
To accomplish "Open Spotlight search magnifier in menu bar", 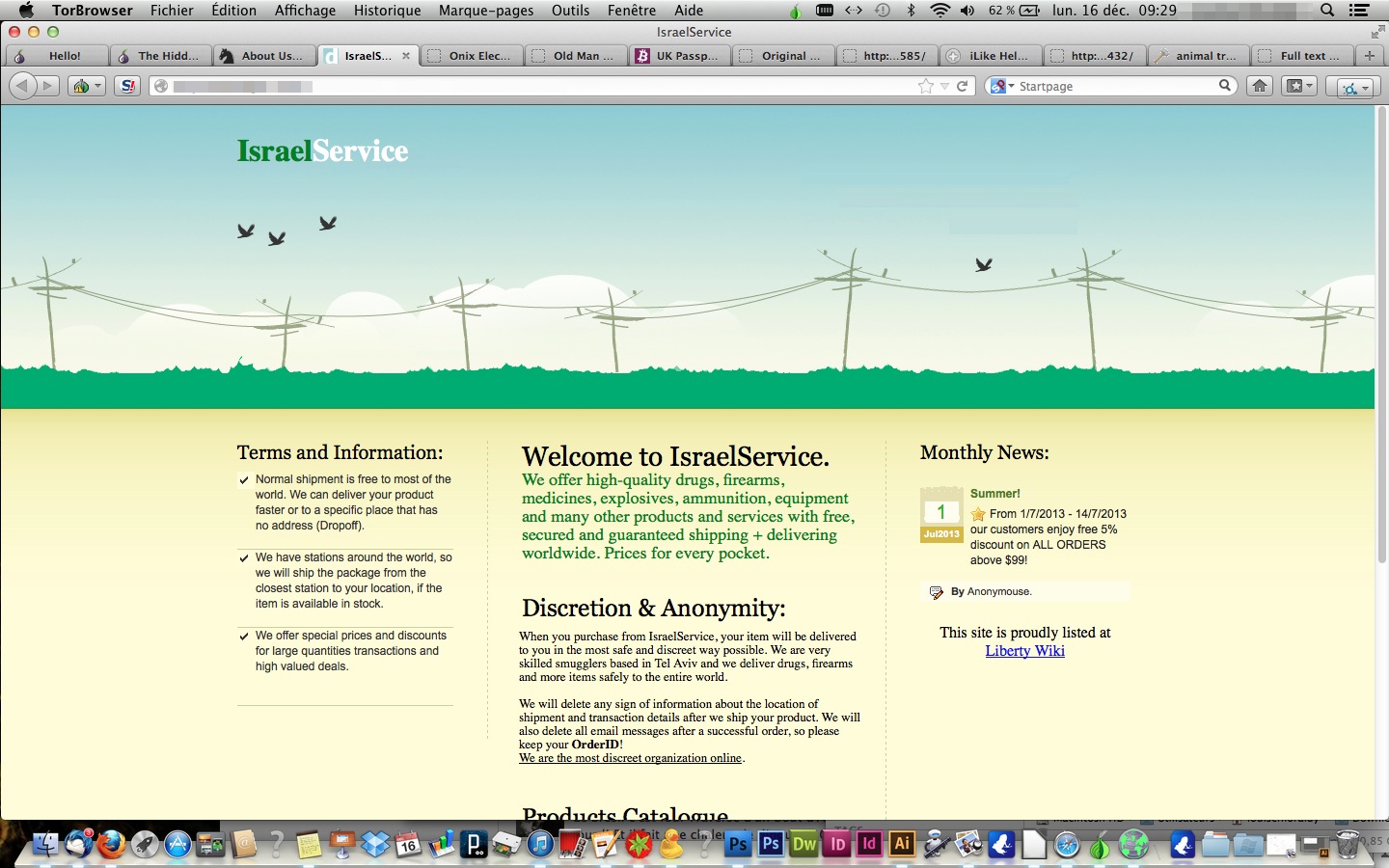I will click(x=1327, y=11).
